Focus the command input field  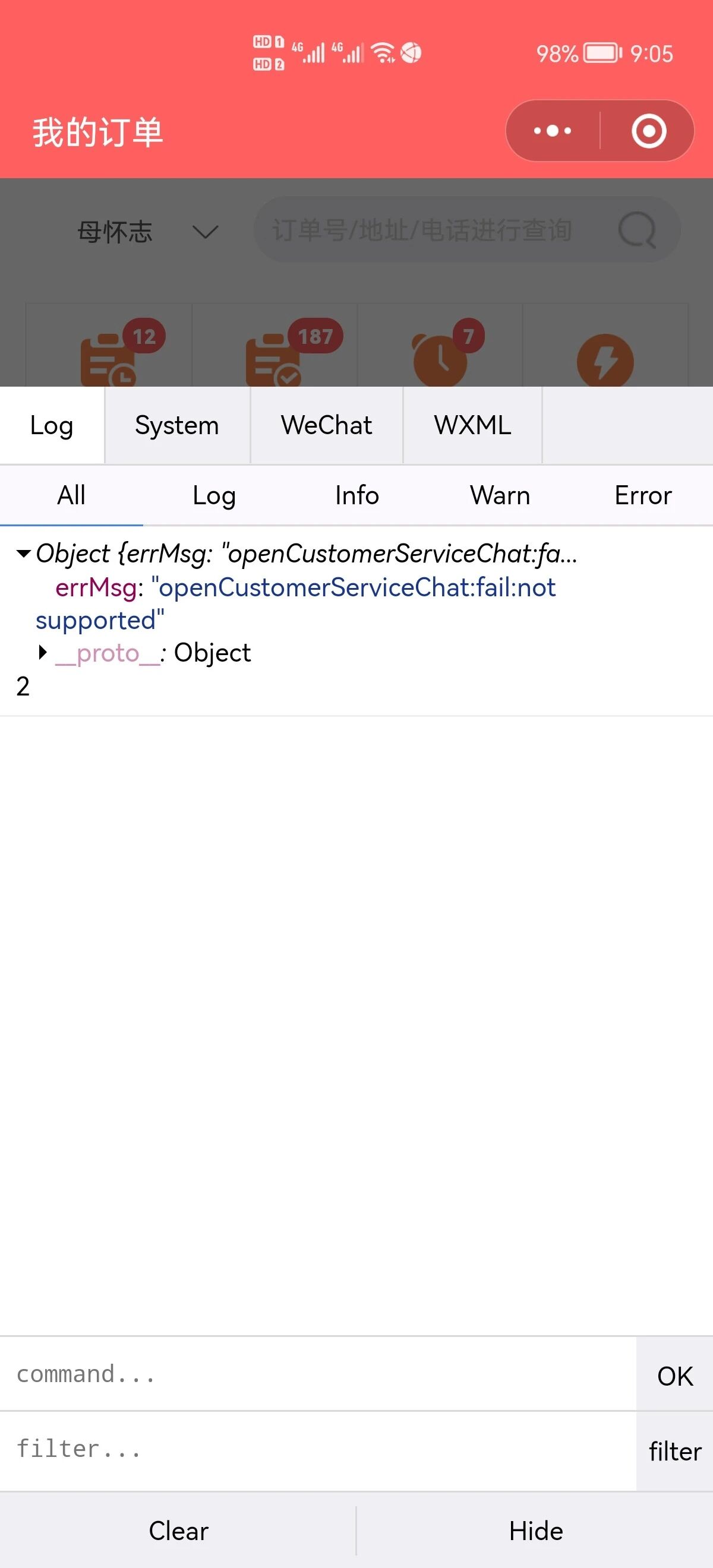(318, 1374)
